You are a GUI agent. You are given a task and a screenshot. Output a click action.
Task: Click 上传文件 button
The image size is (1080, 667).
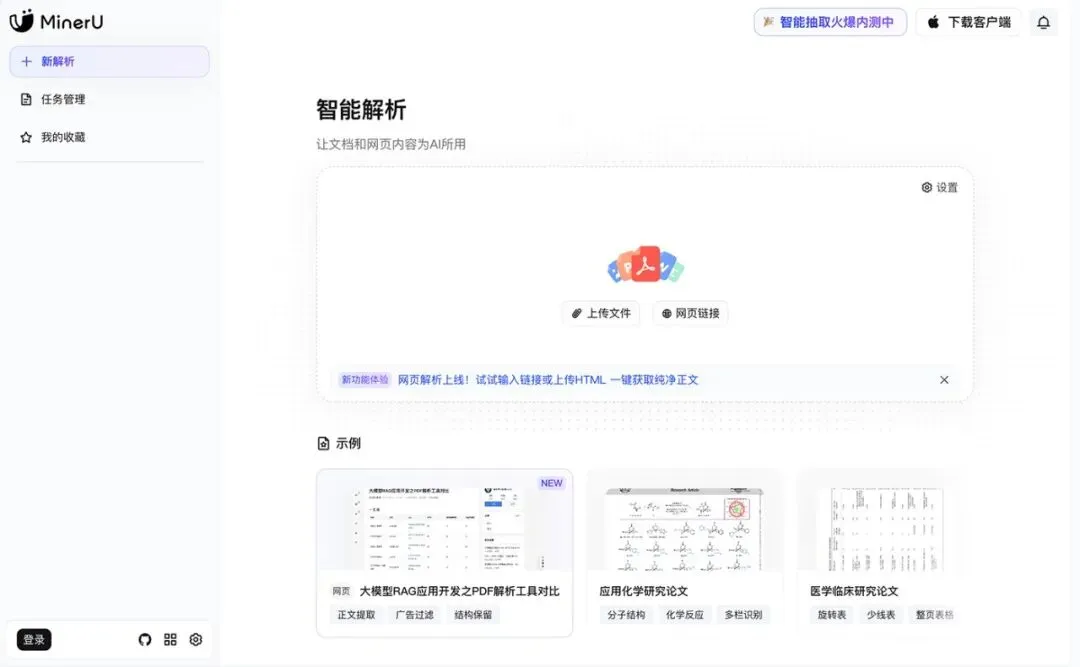click(x=601, y=314)
